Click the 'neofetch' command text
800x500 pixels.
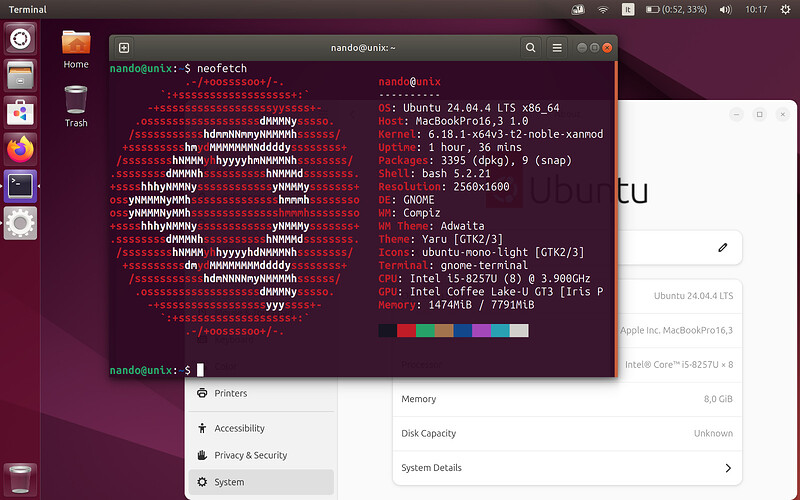222,68
